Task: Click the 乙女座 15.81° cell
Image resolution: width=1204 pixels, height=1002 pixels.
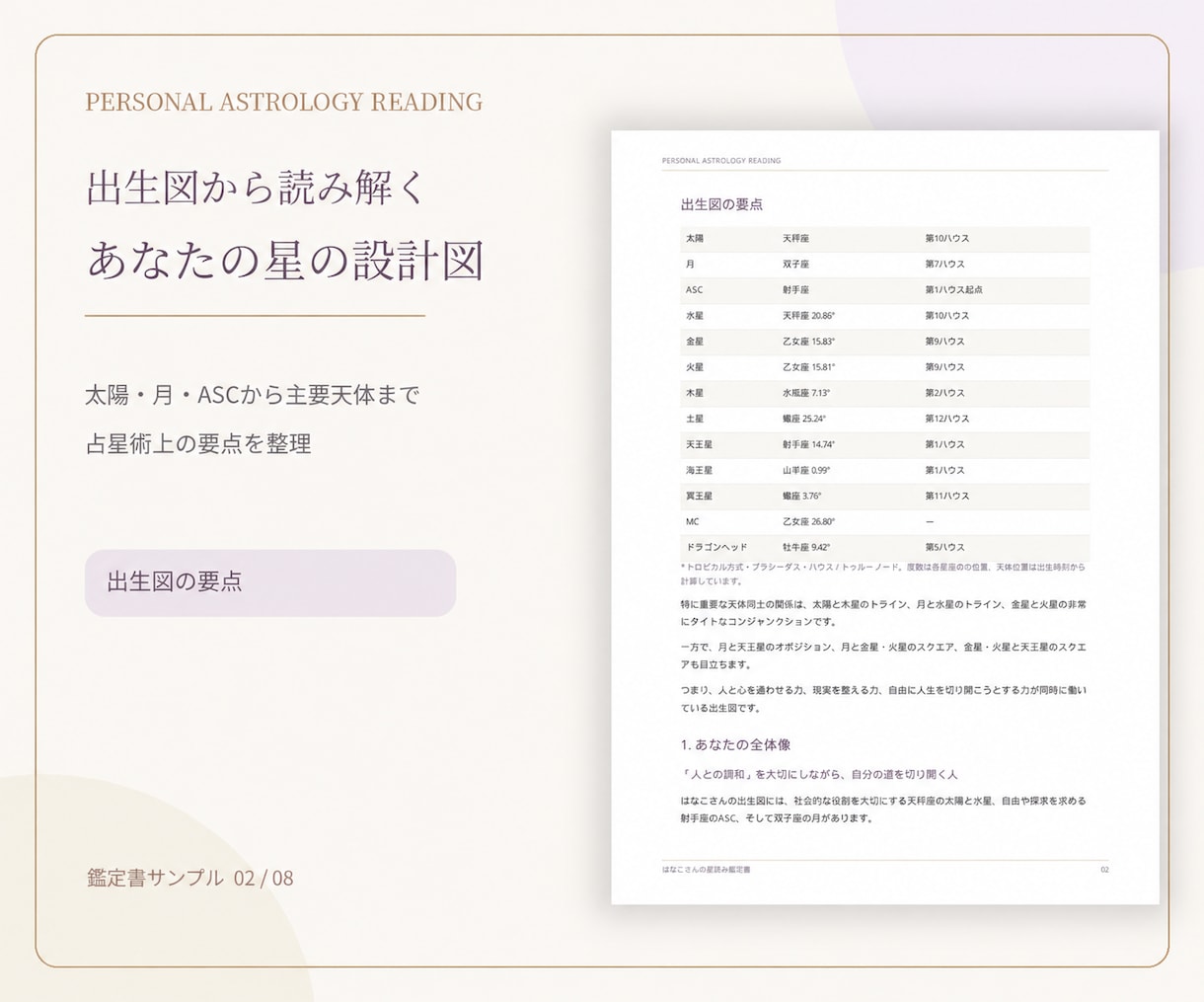Action: [x=808, y=367]
